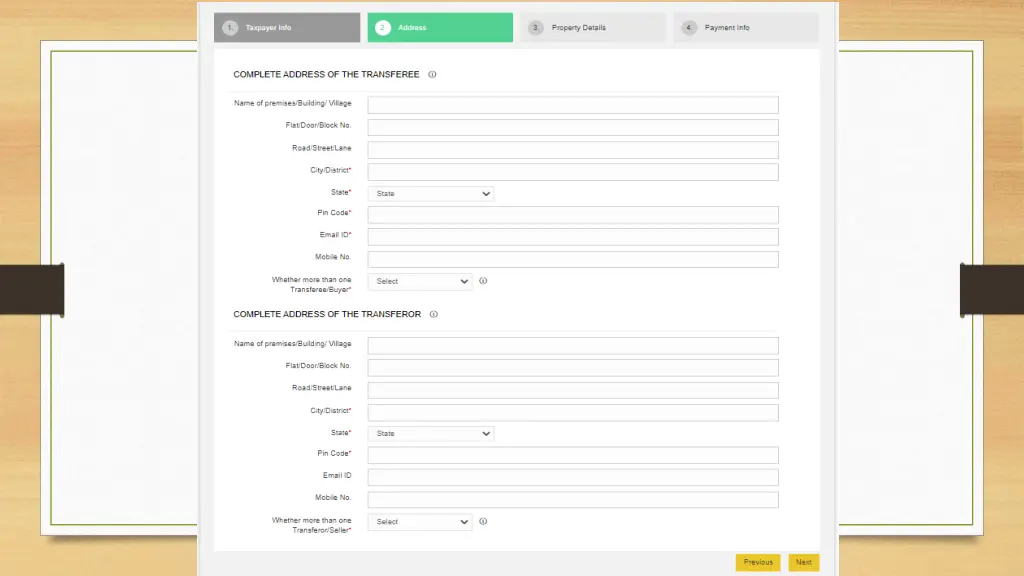Focus Transferor Road/Street/Lane field
Image resolution: width=1024 pixels, height=576 pixels.
tap(573, 390)
